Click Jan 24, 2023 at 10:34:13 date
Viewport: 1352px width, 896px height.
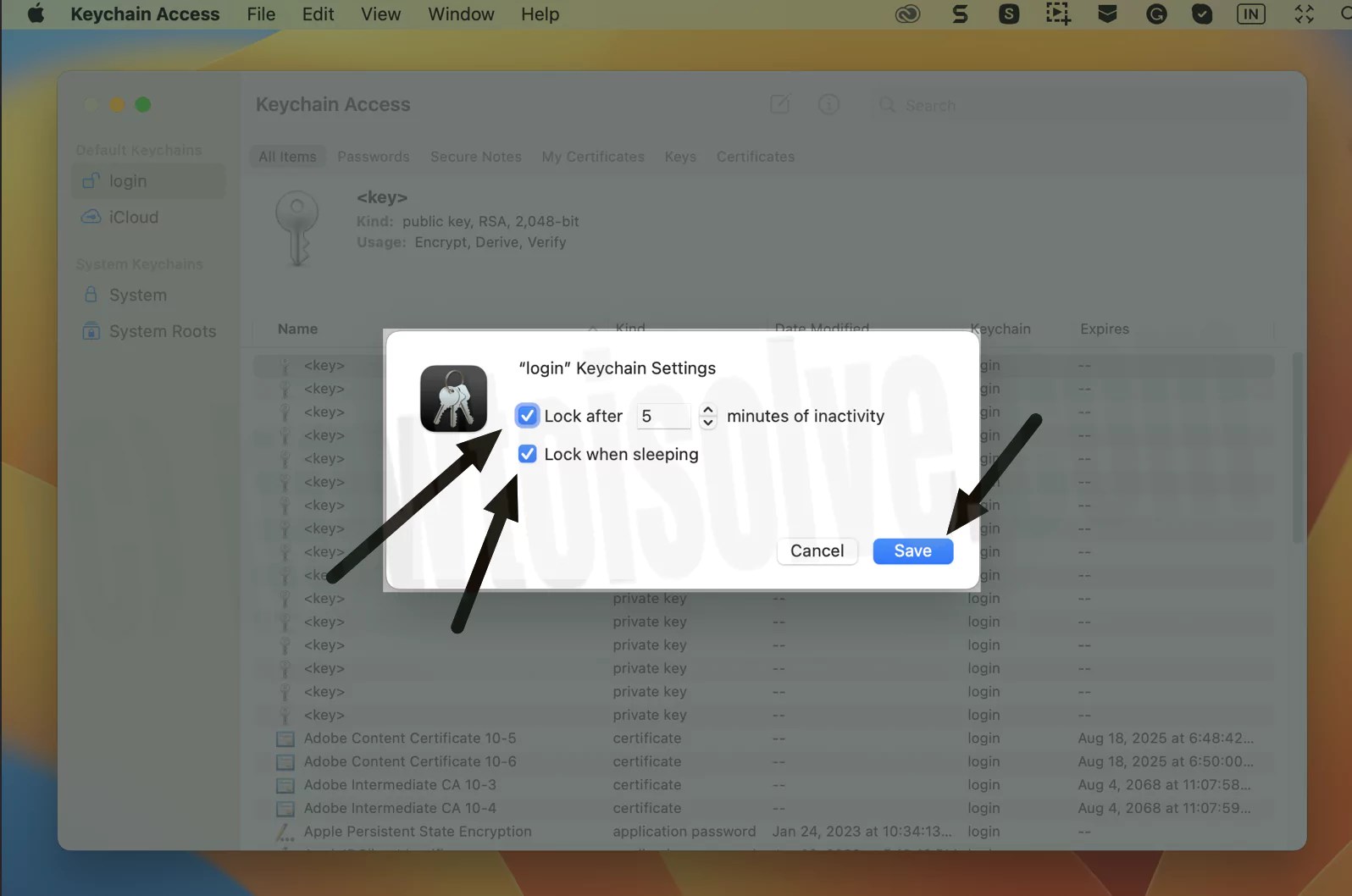[x=862, y=832]
